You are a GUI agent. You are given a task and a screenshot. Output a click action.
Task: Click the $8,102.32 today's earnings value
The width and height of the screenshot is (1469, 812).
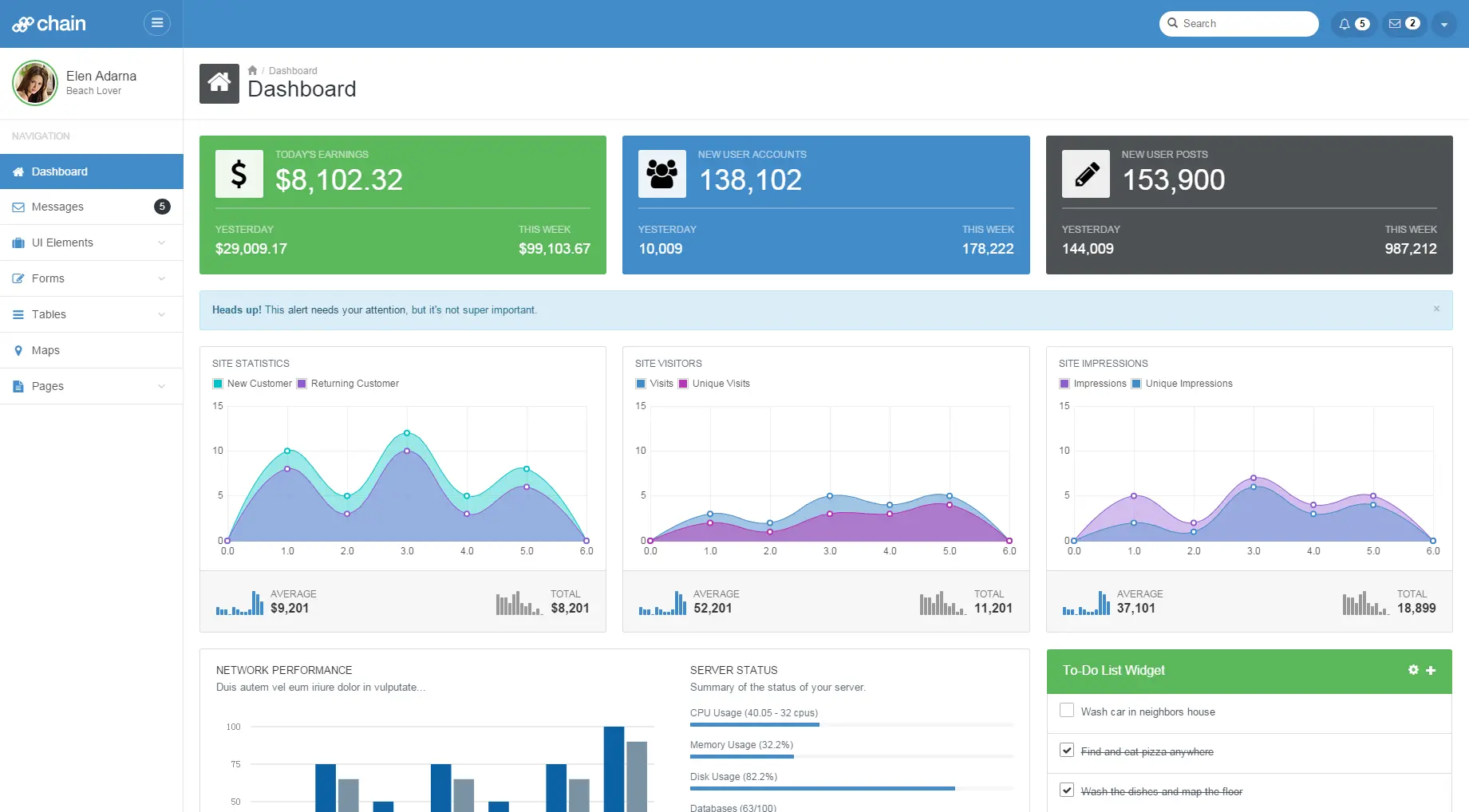(339, 180)
